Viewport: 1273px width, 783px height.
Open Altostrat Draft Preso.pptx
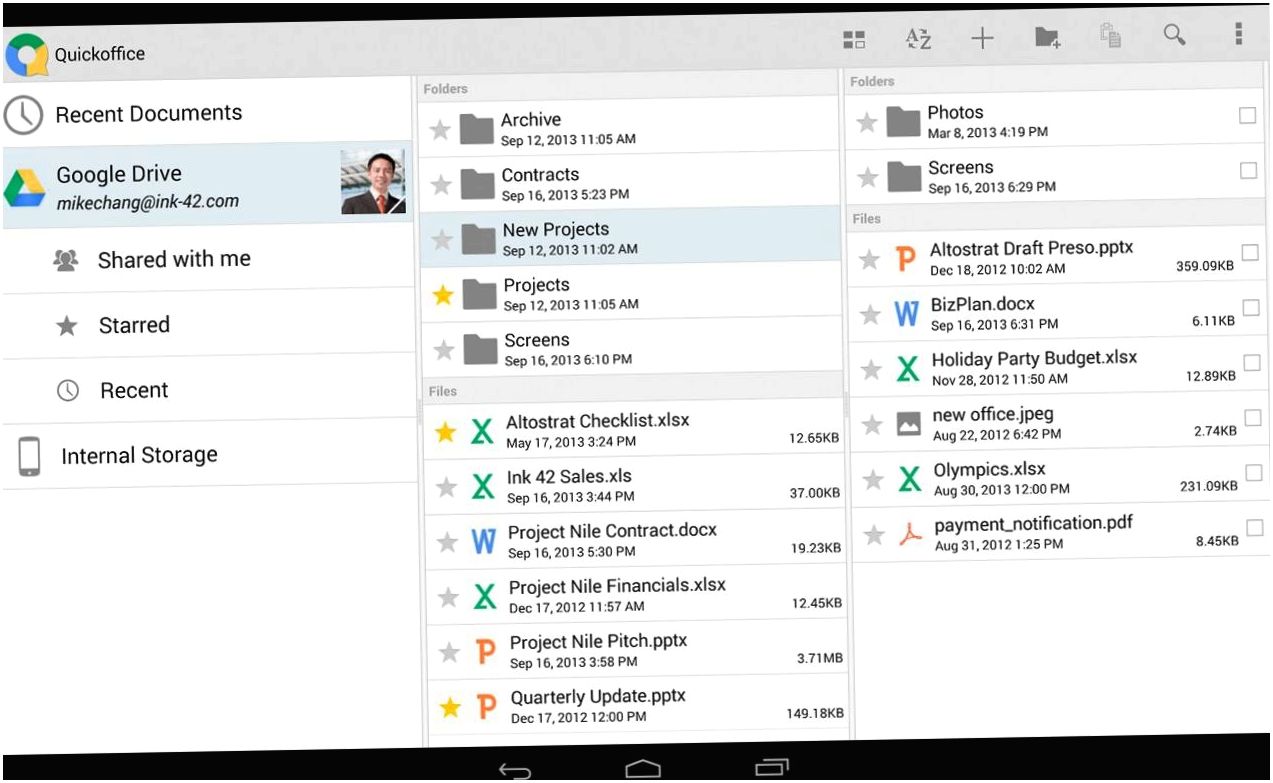pyautogui.click(x=1060, y=257)
